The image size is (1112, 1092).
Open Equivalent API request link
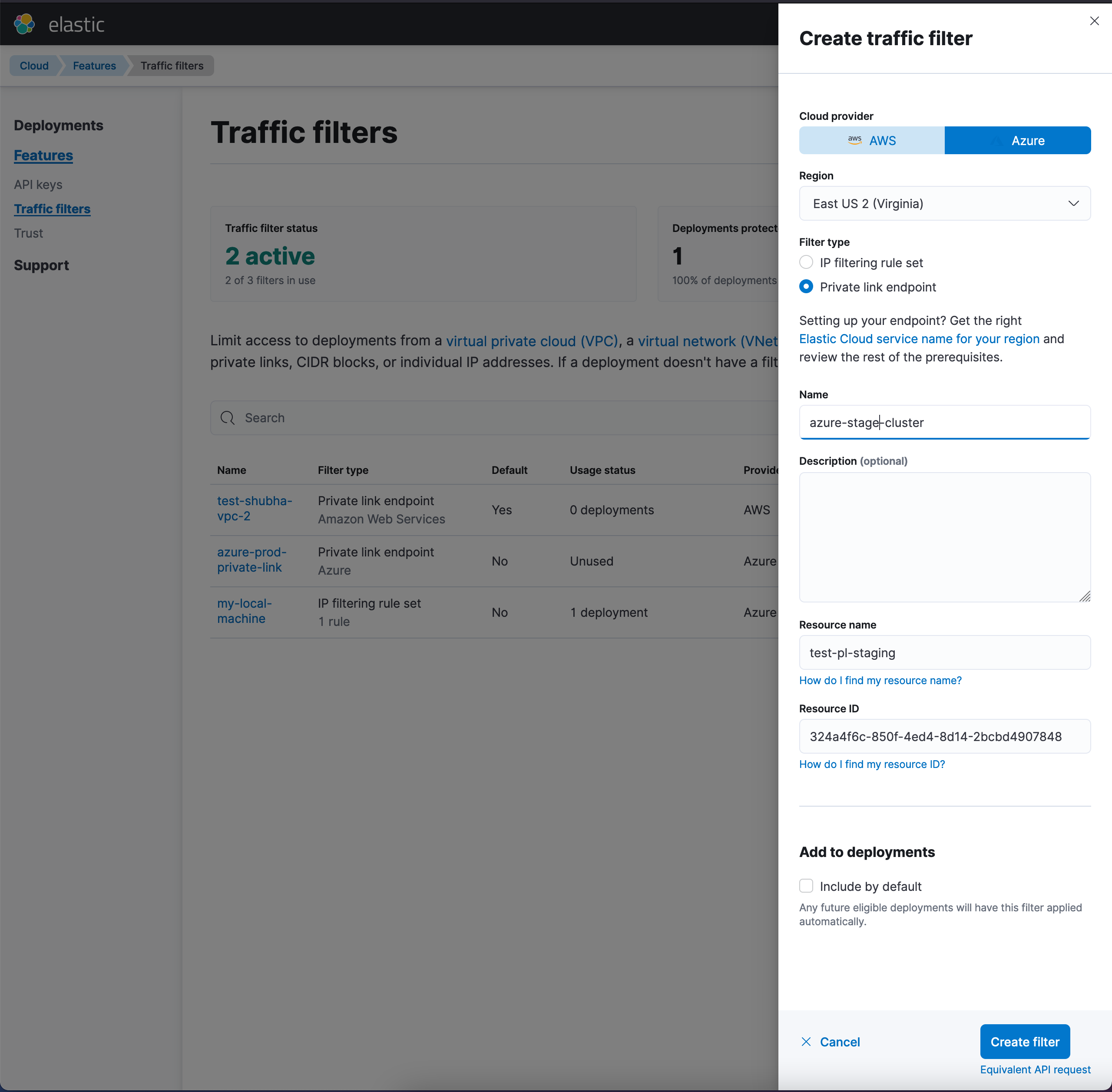click(1035, 1070)
